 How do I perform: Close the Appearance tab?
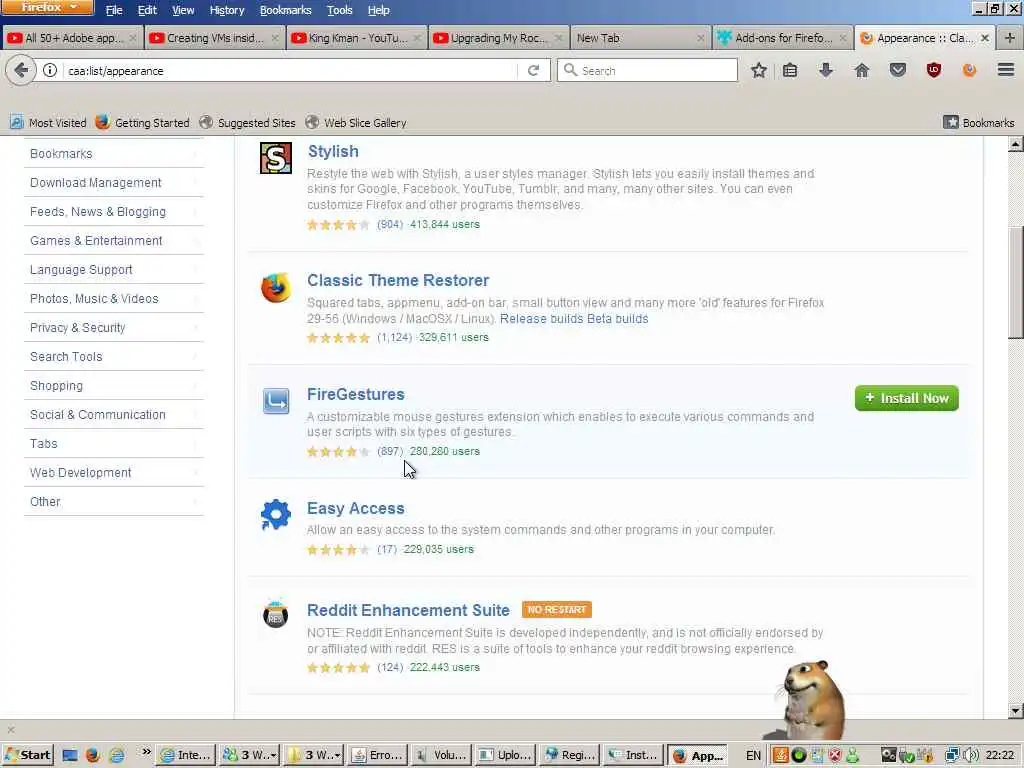click(985, 38)
